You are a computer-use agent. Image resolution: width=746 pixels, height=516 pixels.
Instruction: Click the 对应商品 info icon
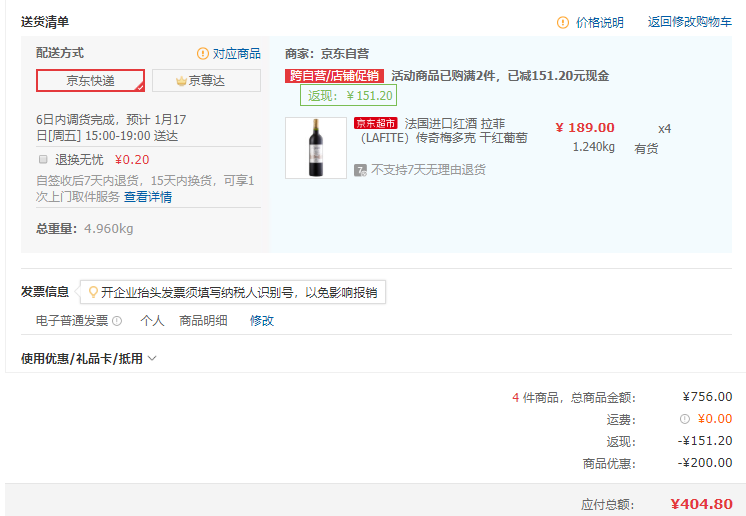pyautogui.click(x=203, y=54)
